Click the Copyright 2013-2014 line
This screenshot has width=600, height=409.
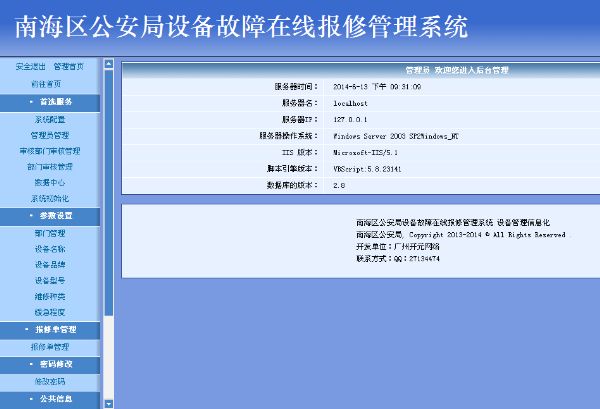(x=461, y=235)
